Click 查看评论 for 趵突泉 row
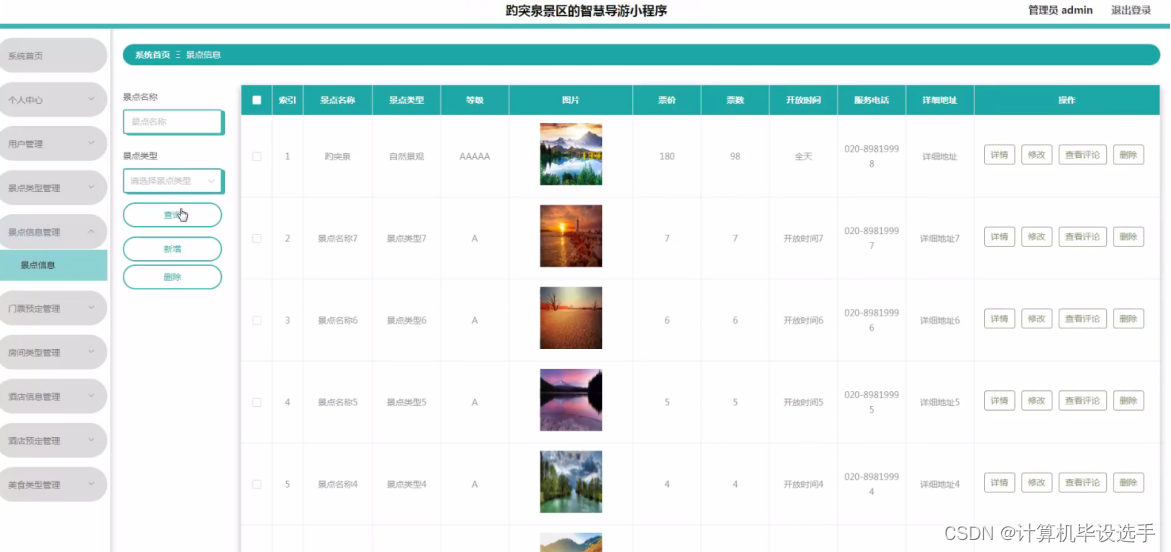This screenshot has width=1171, height=552. (1083, 155)
